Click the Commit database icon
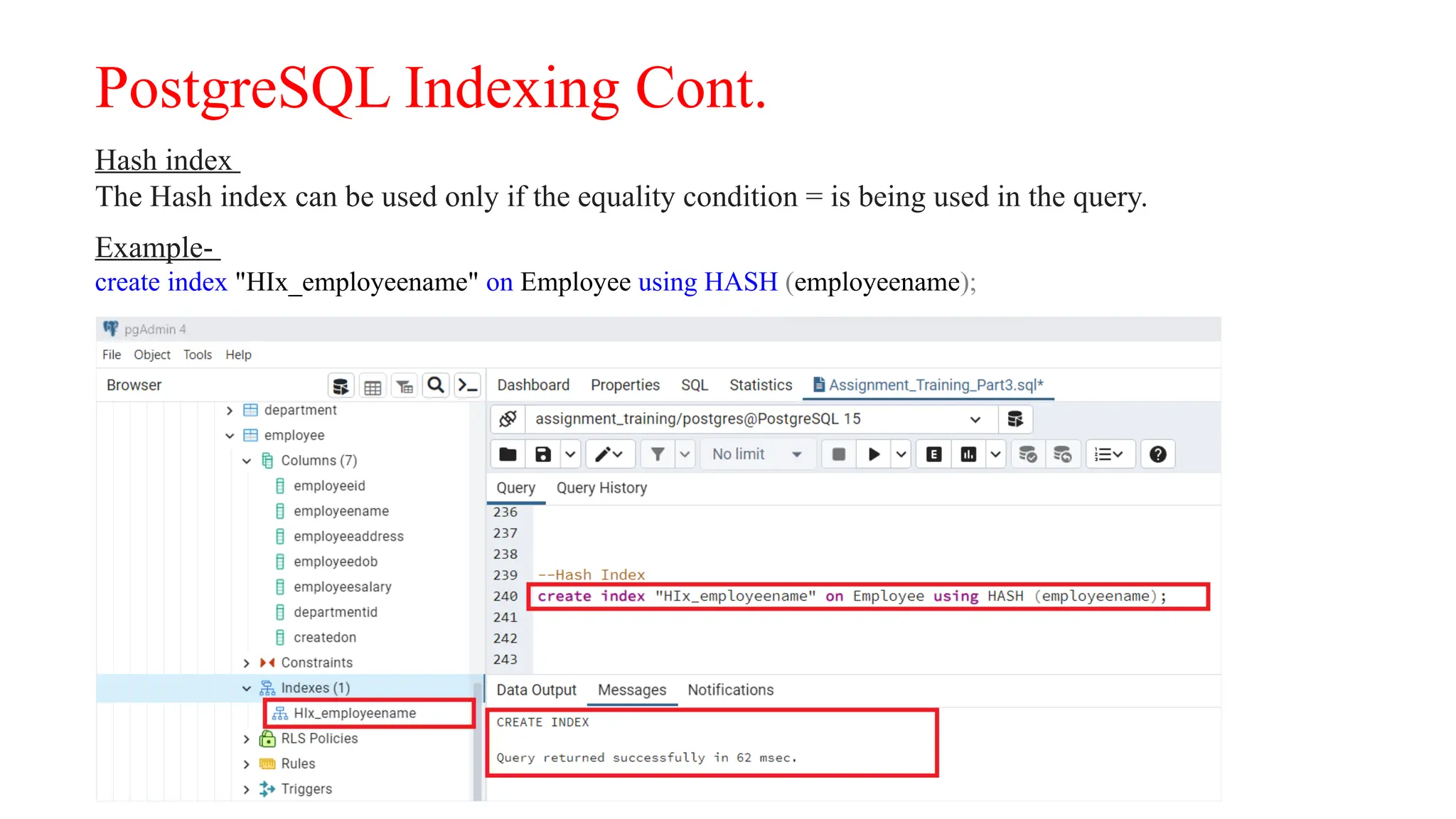This screenshot has width=1456, height=819. click(1027, 454)
